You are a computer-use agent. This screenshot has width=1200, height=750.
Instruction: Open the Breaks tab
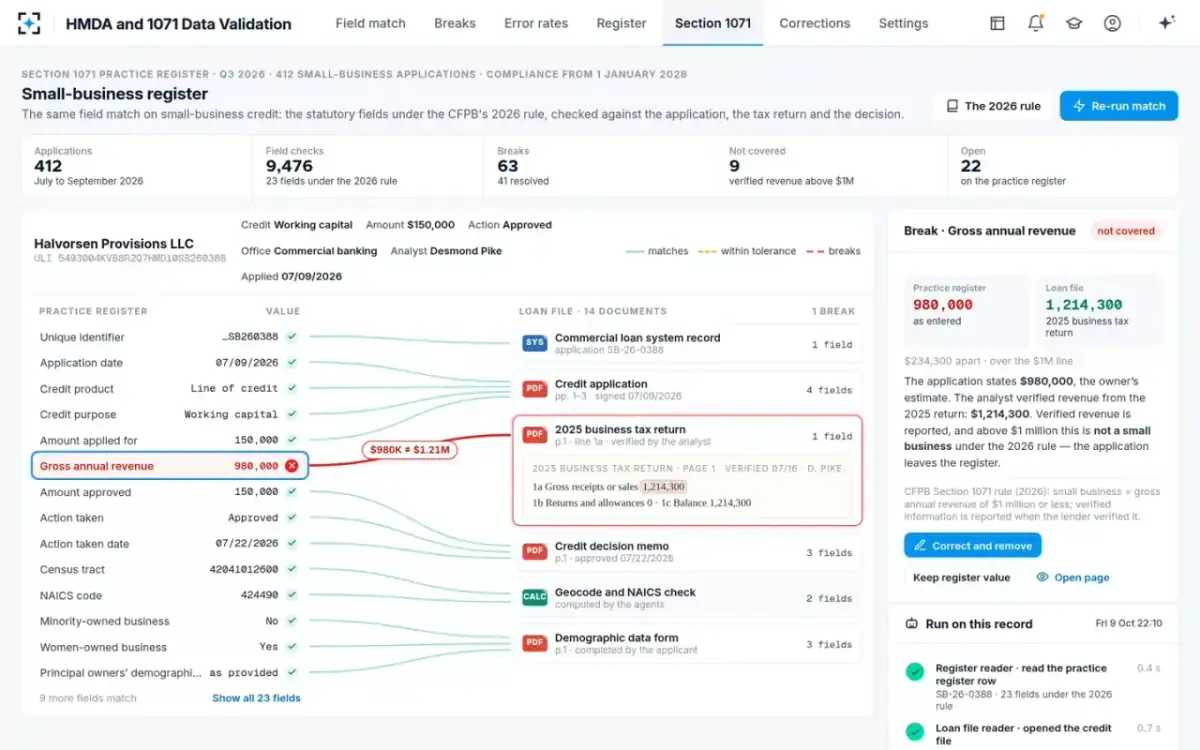[455, 23]
